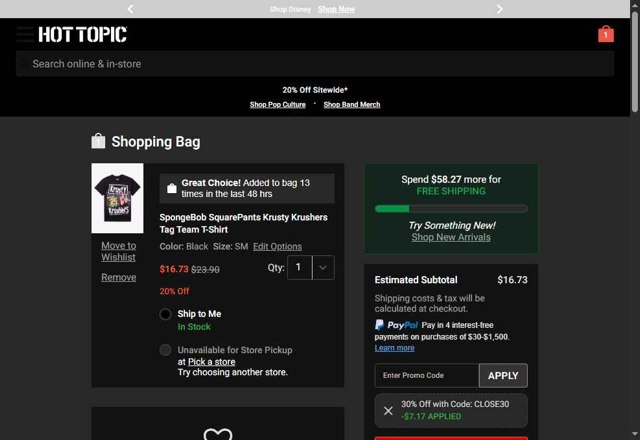The width and height of the screenshot is (640, 440).
Task: Select the Ship to Me radio option
Action: 165,314
